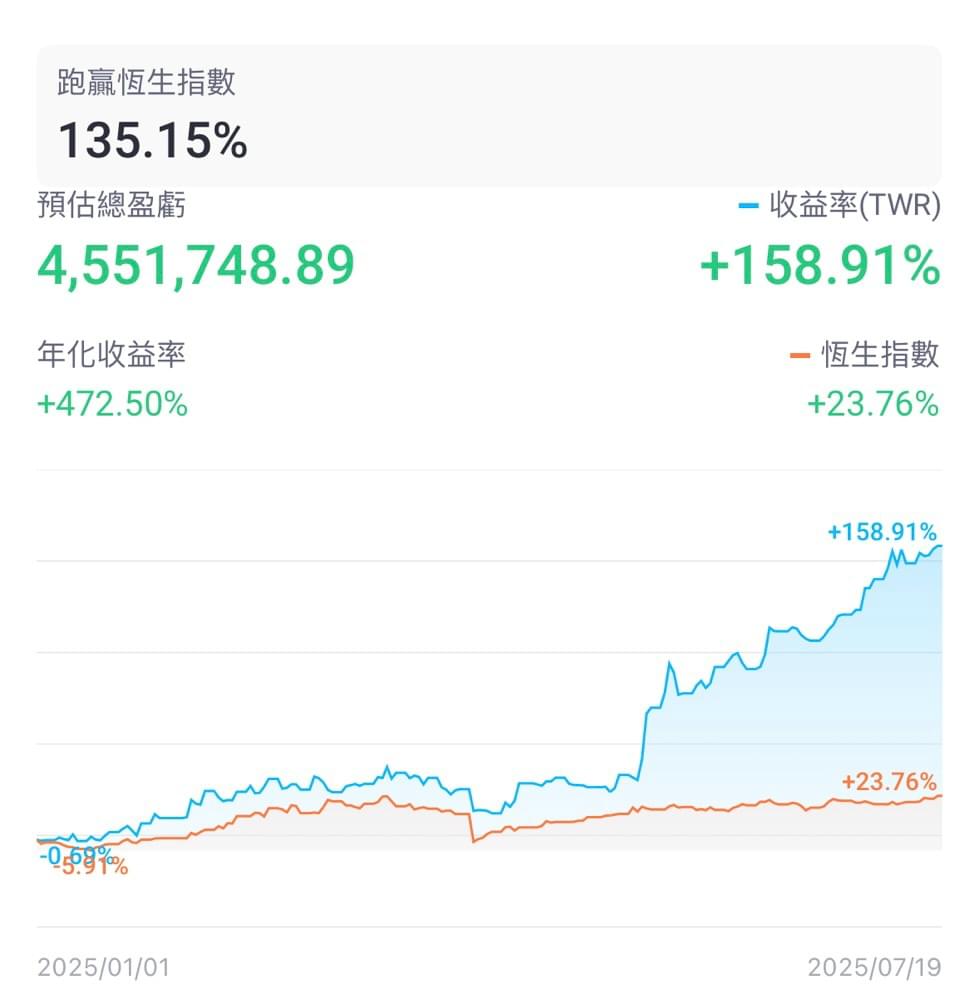
Task: Click the blue +158.91% chart endpoint label
Action: (x=882, y=532)
